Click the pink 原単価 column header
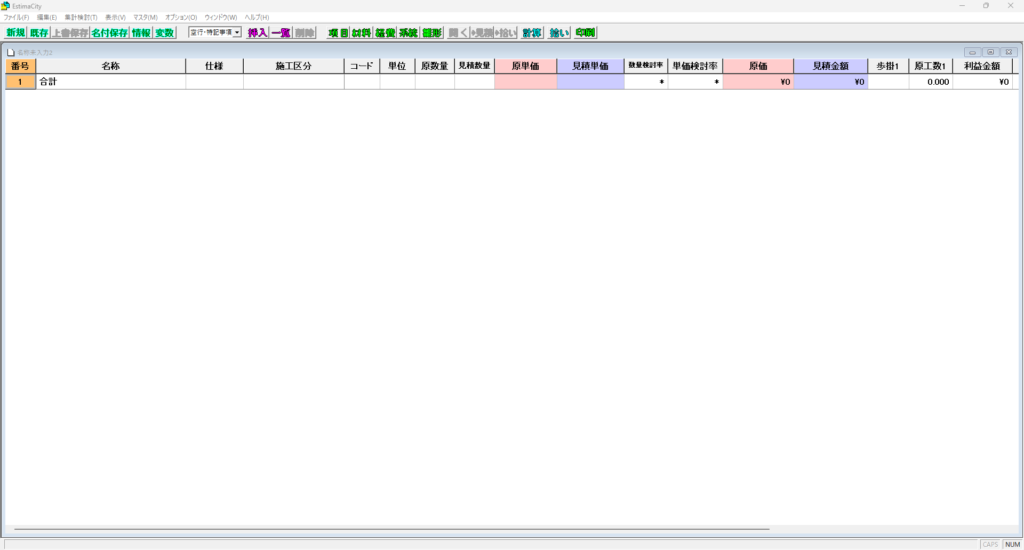The width and height of the screenshot is (1024, 550). coord(526,66)
